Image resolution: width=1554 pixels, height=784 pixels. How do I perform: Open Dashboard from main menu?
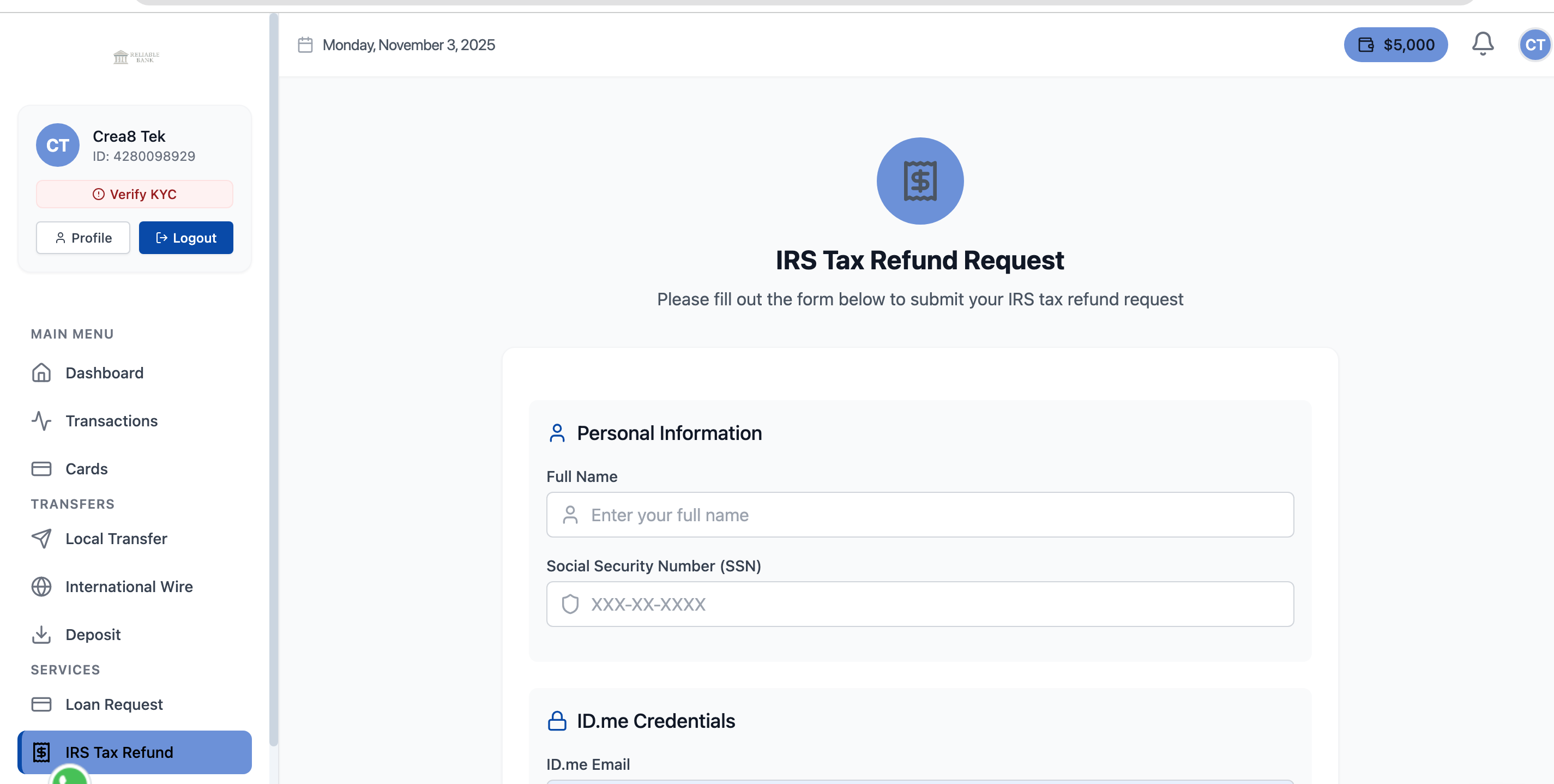pos(104,373)
